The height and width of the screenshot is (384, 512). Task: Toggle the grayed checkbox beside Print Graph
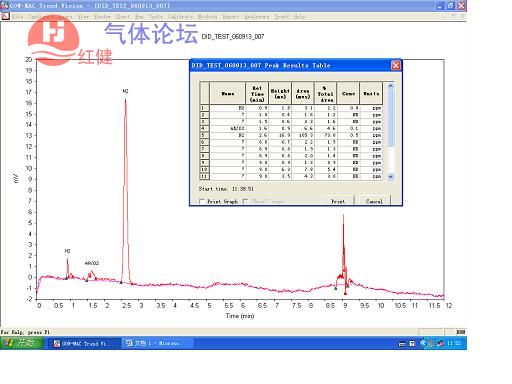tap(245, 201)
